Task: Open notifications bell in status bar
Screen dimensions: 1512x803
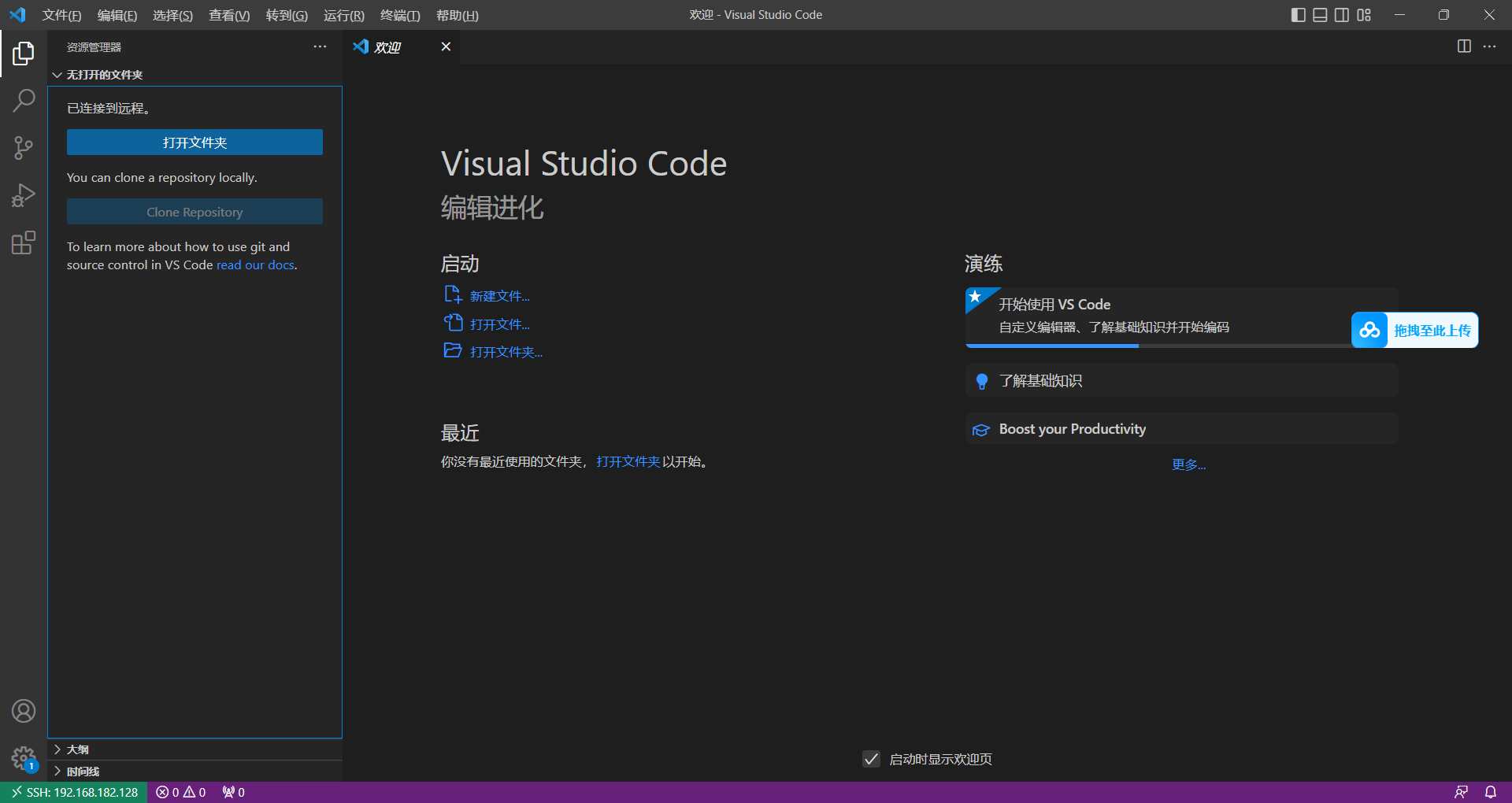Action: point(1491,792)
